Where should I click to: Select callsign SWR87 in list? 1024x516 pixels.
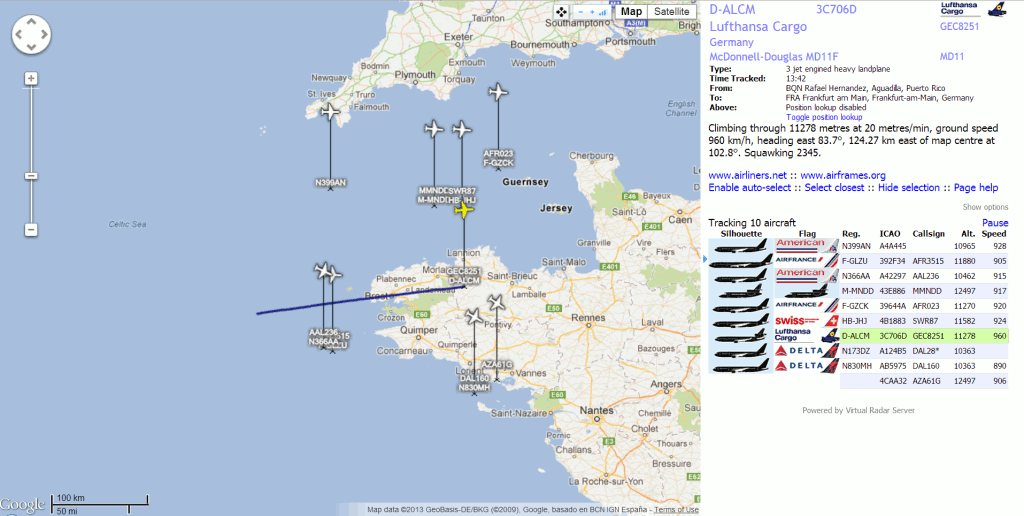coord(924,321)
